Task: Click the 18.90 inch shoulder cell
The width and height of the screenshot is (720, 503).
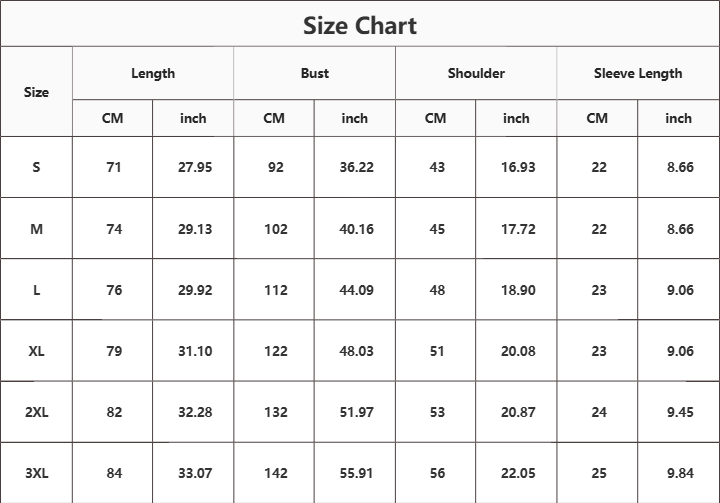Action: click(x=518, y=290)
